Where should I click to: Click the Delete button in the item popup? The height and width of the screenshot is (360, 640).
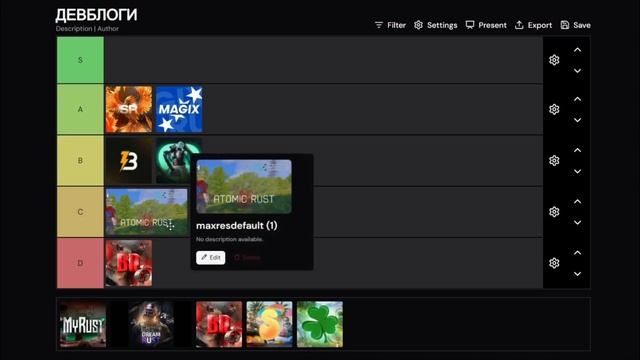coord(247,258)
